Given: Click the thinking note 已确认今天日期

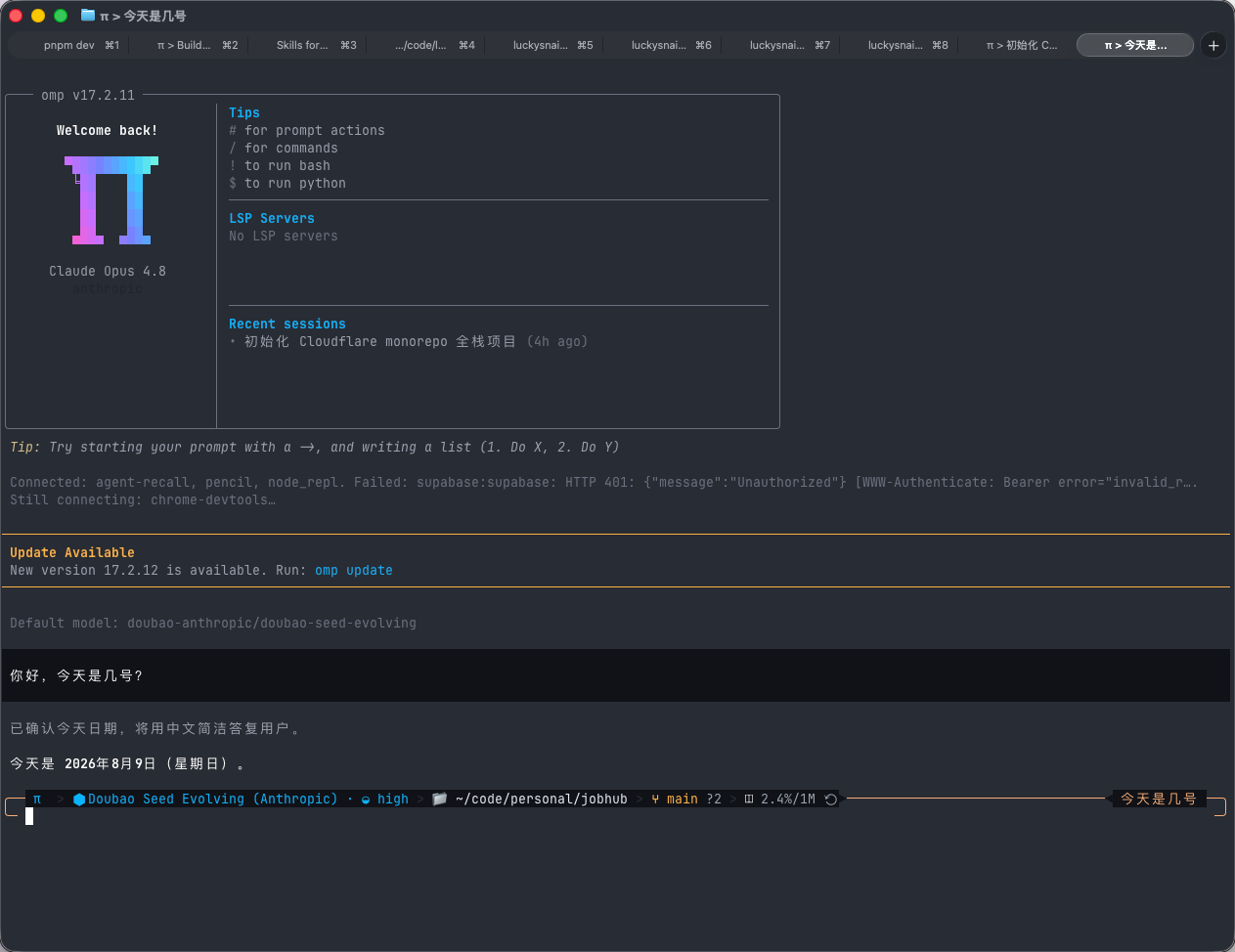Looking at the screenshot, I should coord(156,729).
